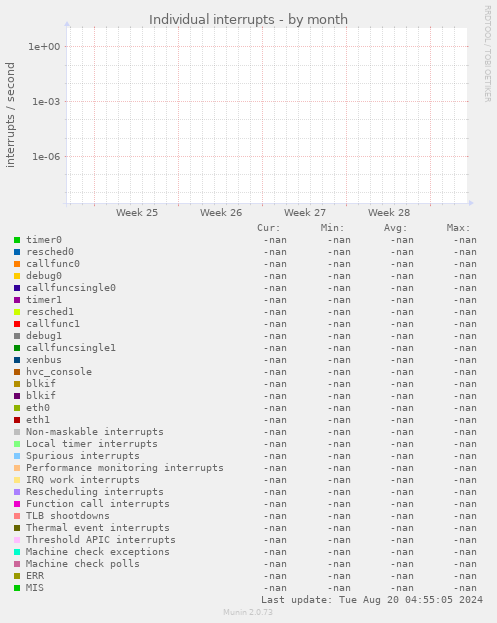This screenshot has height=623, width=497.
Task: Click the red callfunc1 legend swatch
Action: pyautogui.click(x=17, y=324)
